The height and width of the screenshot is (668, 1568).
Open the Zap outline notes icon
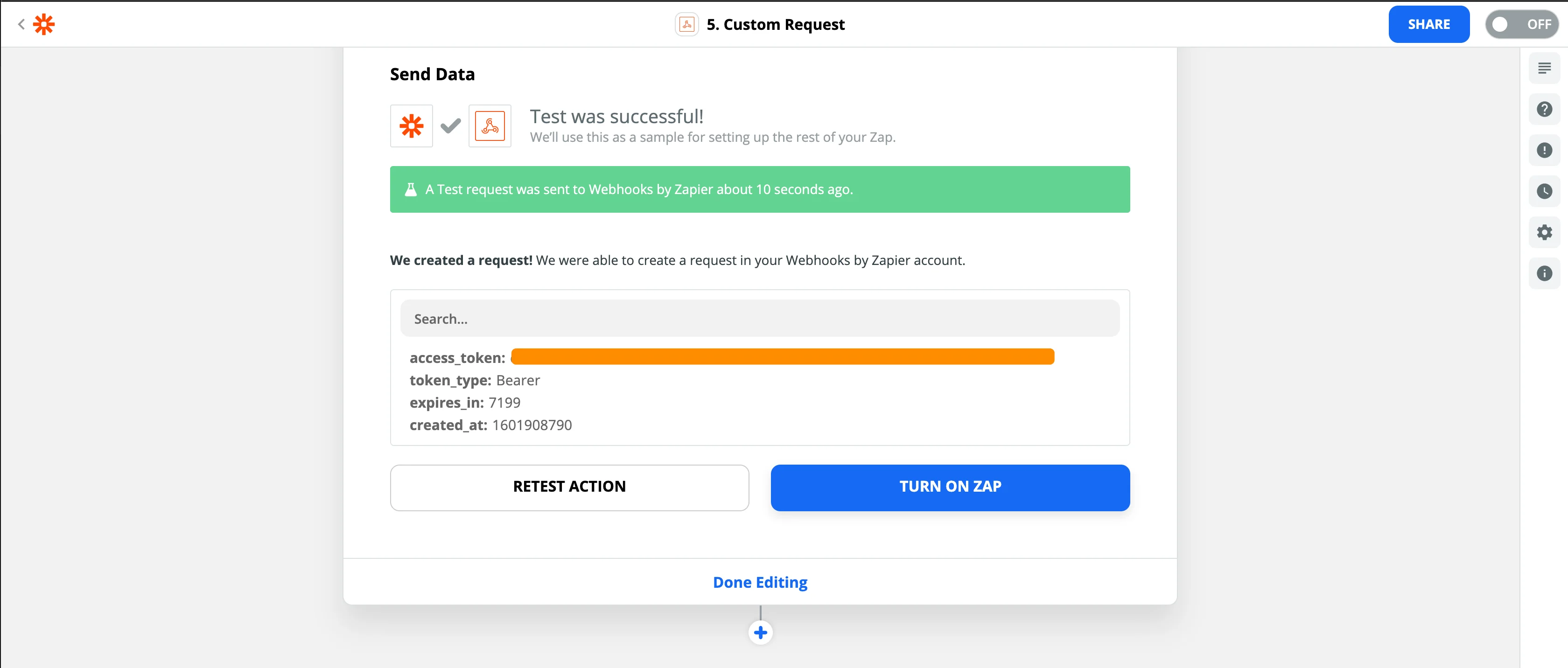(x=1544, y=68)
